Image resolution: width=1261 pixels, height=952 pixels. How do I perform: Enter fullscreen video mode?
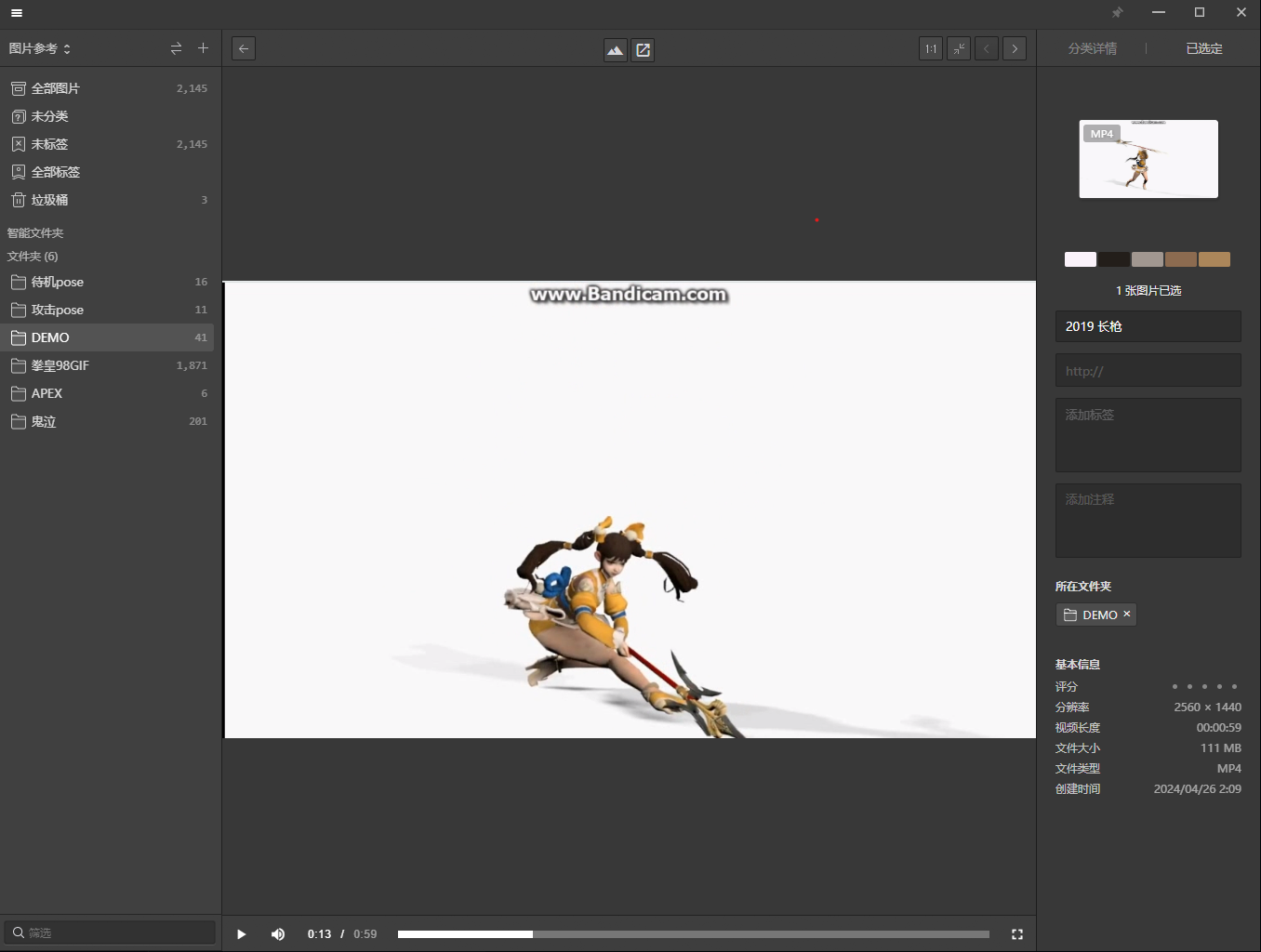tap(1017, 934)
